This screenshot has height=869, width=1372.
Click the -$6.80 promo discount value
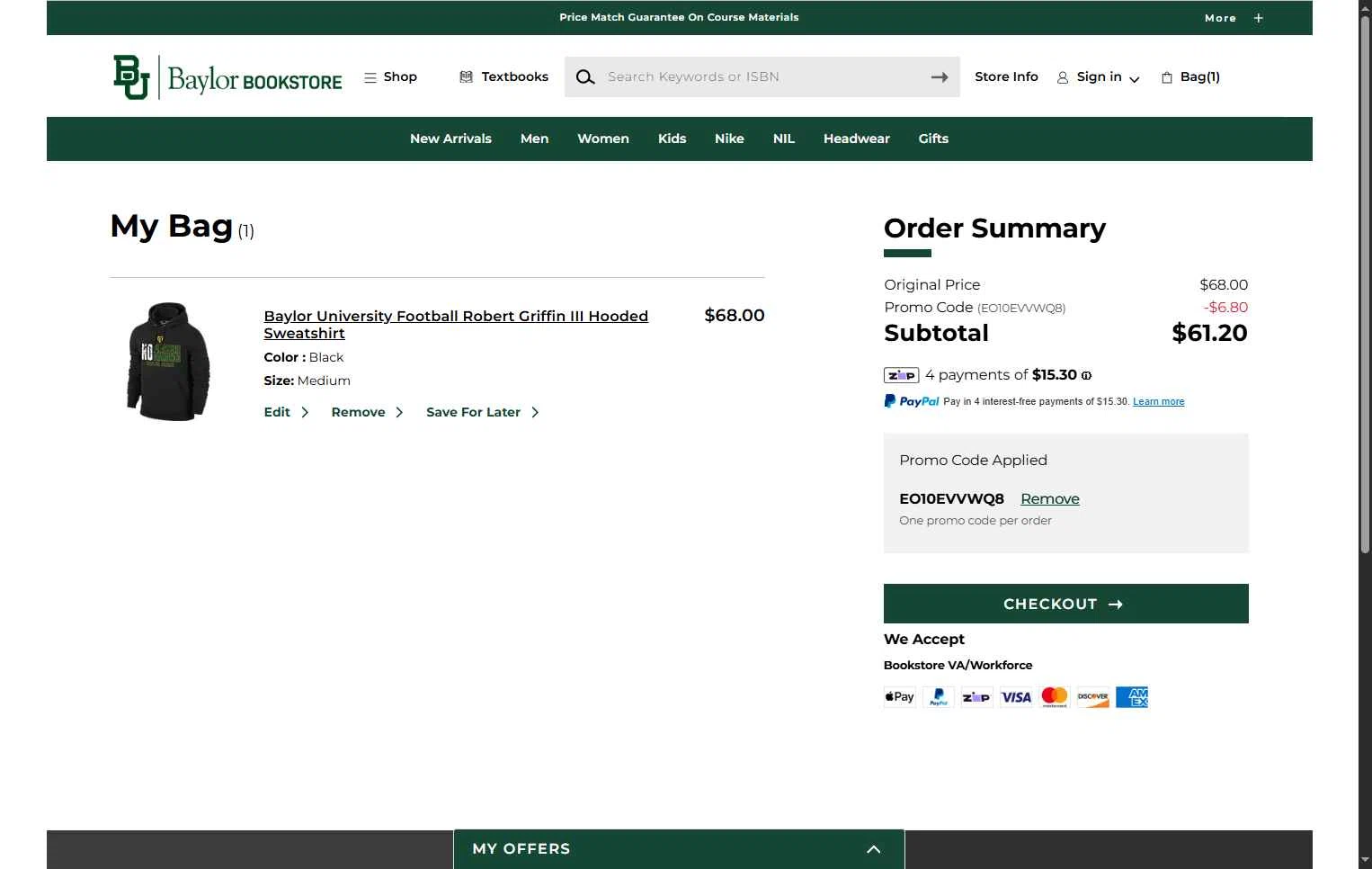click(1225, 308)
